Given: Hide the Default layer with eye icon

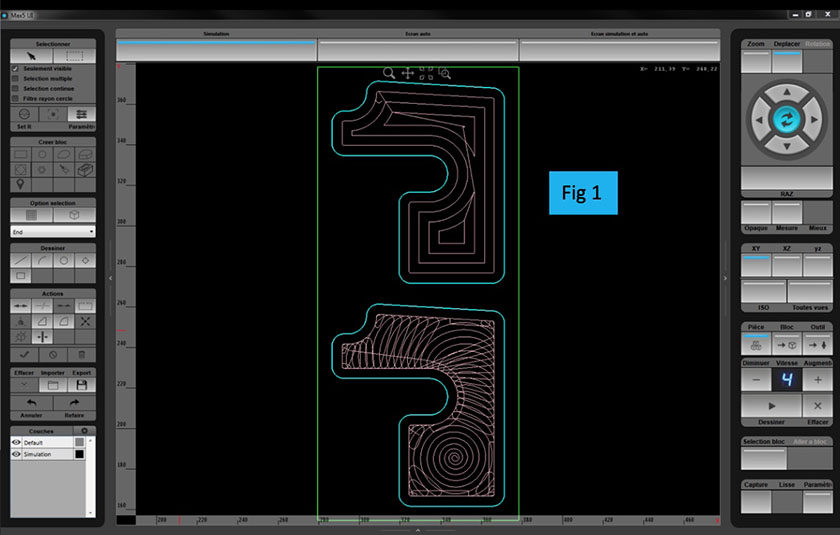Looking at the screenshot, I should click(x=16, y=442).
